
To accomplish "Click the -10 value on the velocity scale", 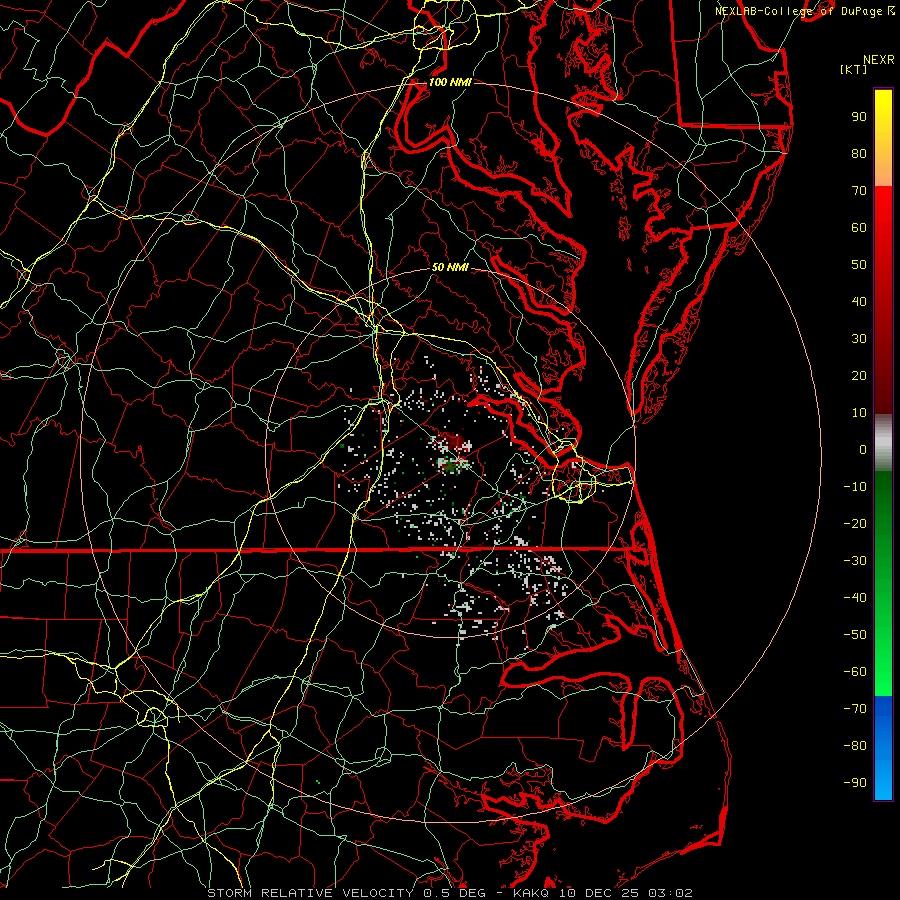I will coord(855,487).
